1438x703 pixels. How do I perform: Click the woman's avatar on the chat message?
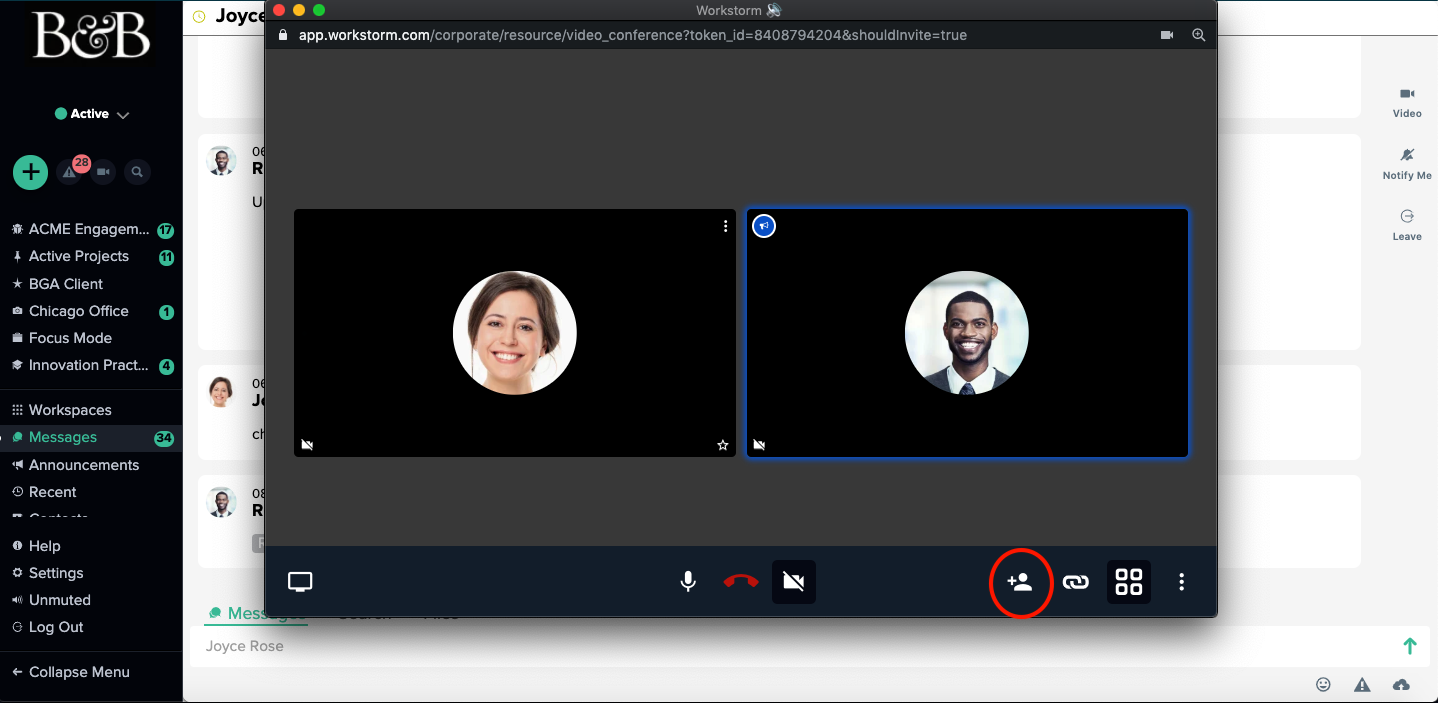click(x=221, y=392)
